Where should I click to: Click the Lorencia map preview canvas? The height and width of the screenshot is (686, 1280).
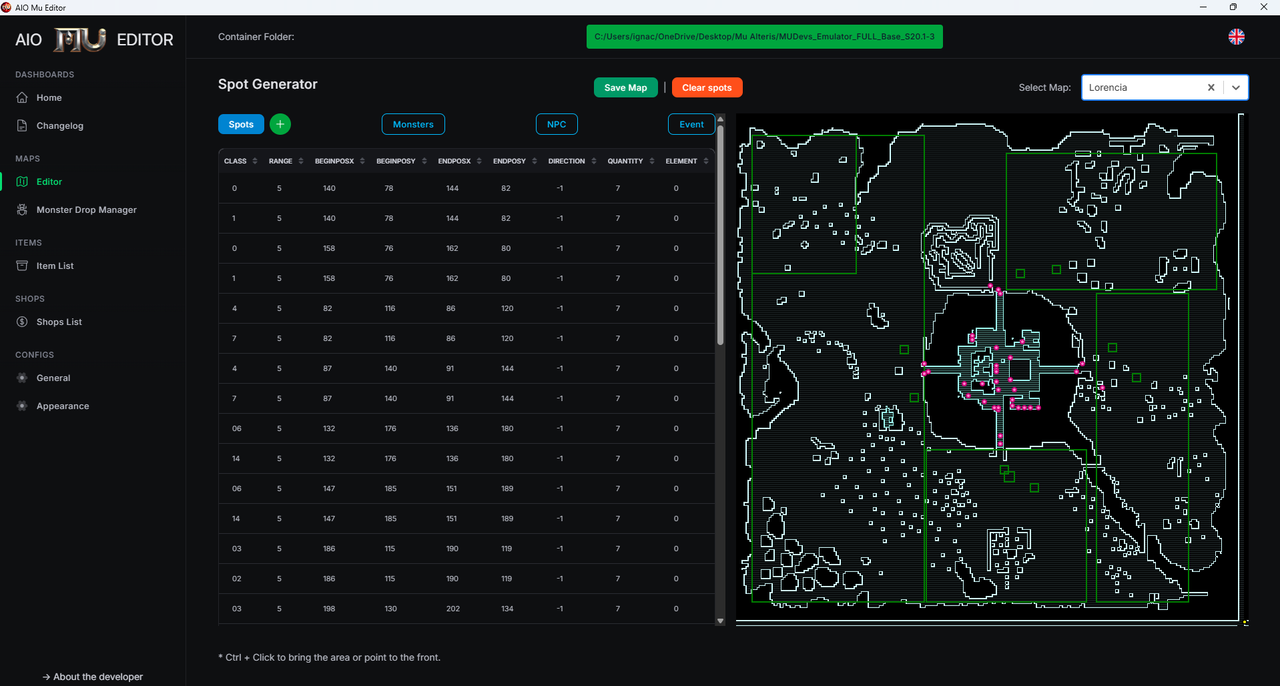tap(991, 369)
